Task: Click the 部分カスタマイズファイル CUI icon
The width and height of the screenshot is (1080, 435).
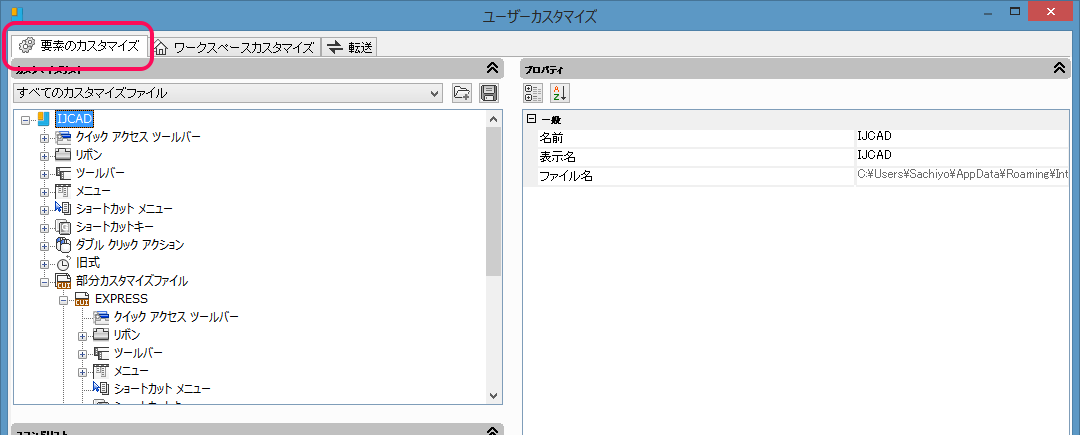Action: tap(63, 281)
